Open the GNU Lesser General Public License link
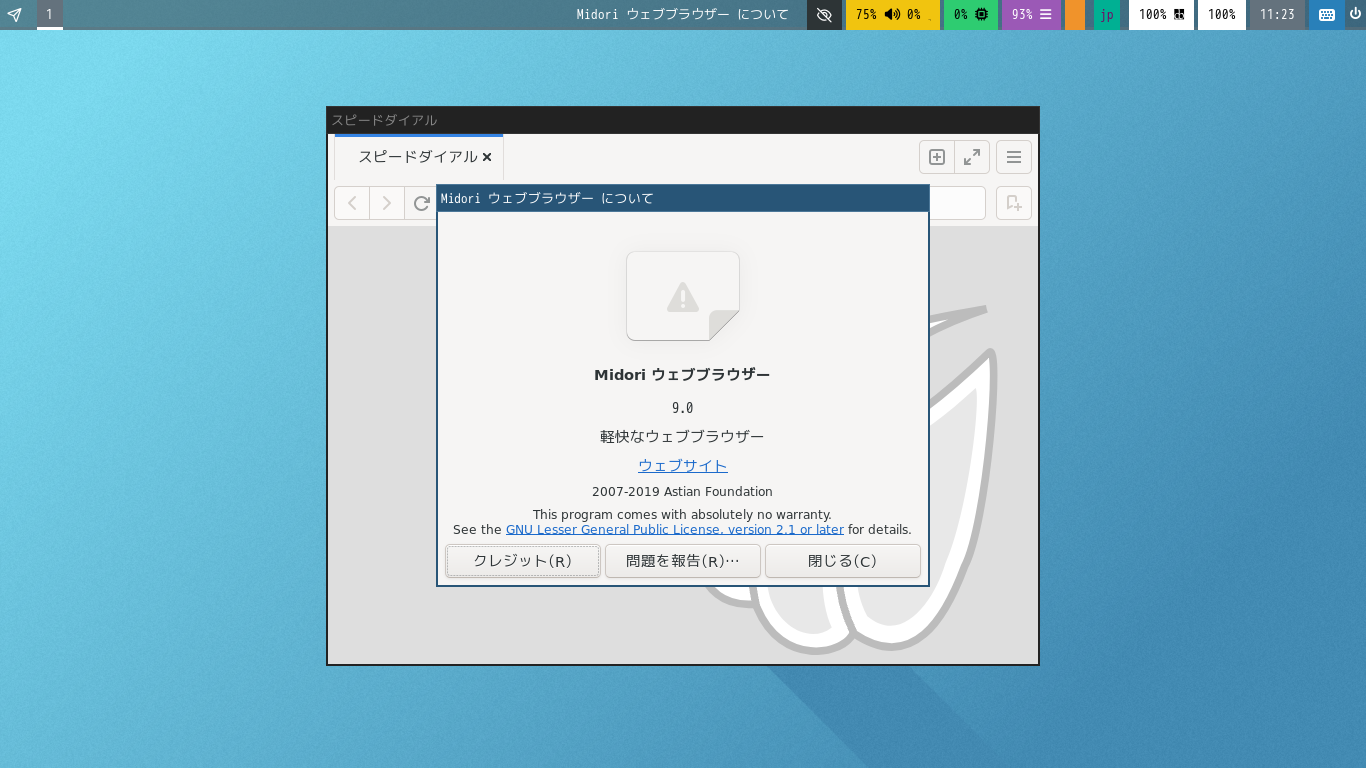This screenshot has height=768, width=1366. [675, 530]
